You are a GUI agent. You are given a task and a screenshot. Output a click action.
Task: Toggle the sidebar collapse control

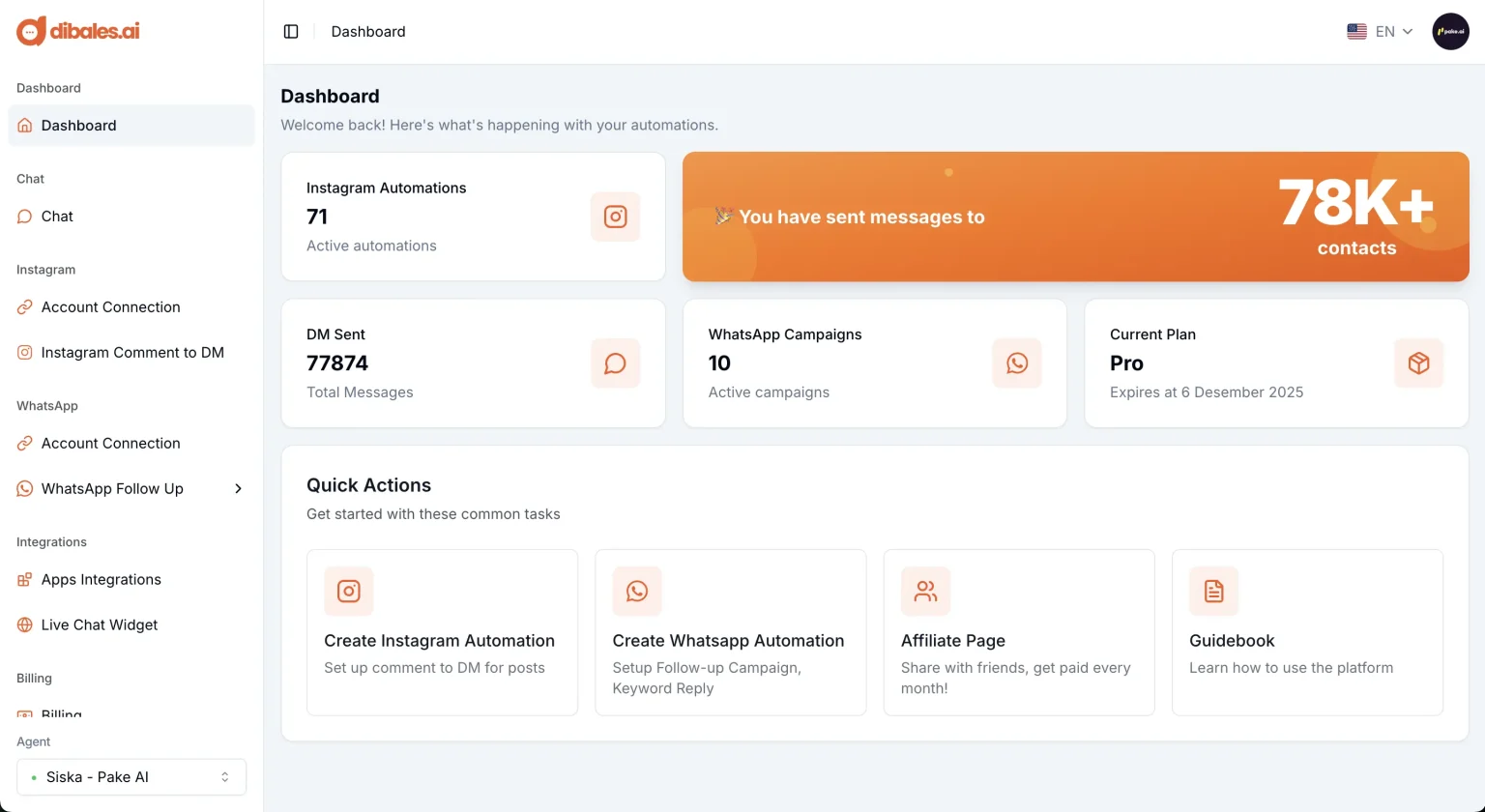(290, 31)
